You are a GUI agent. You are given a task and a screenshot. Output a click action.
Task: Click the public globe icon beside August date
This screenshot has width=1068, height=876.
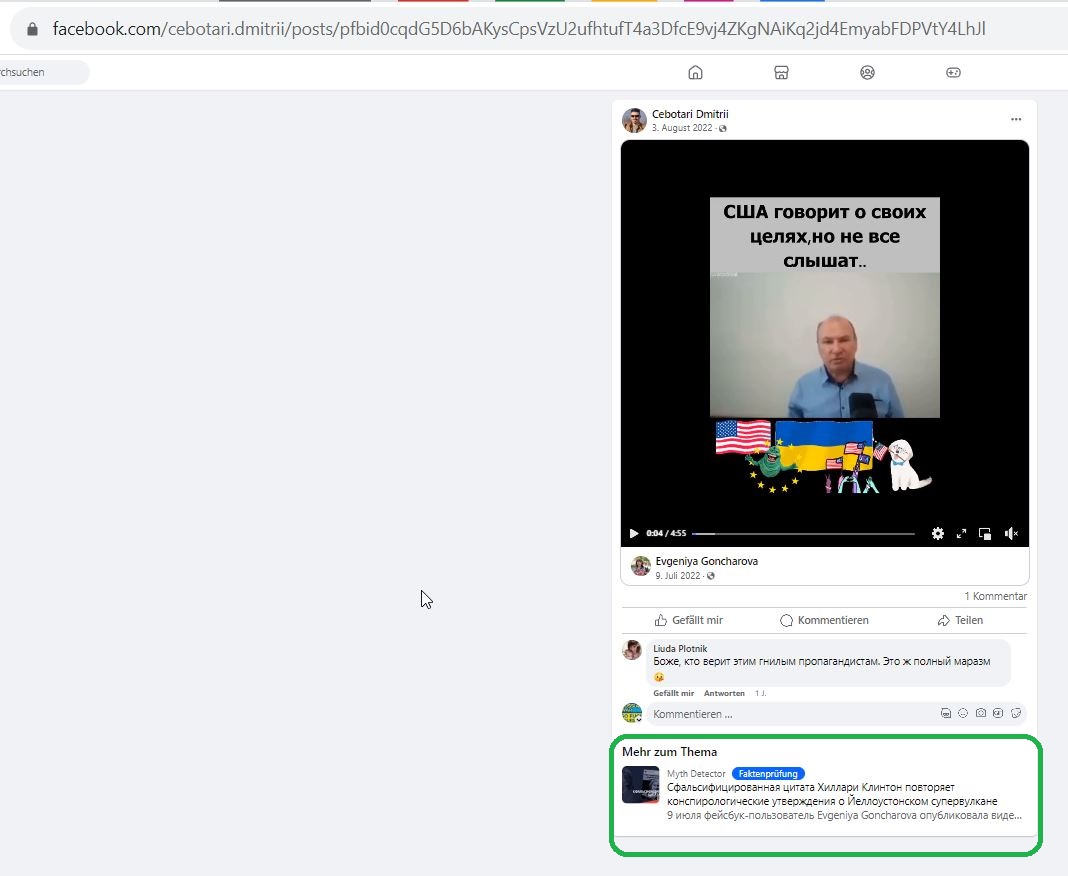723,128
